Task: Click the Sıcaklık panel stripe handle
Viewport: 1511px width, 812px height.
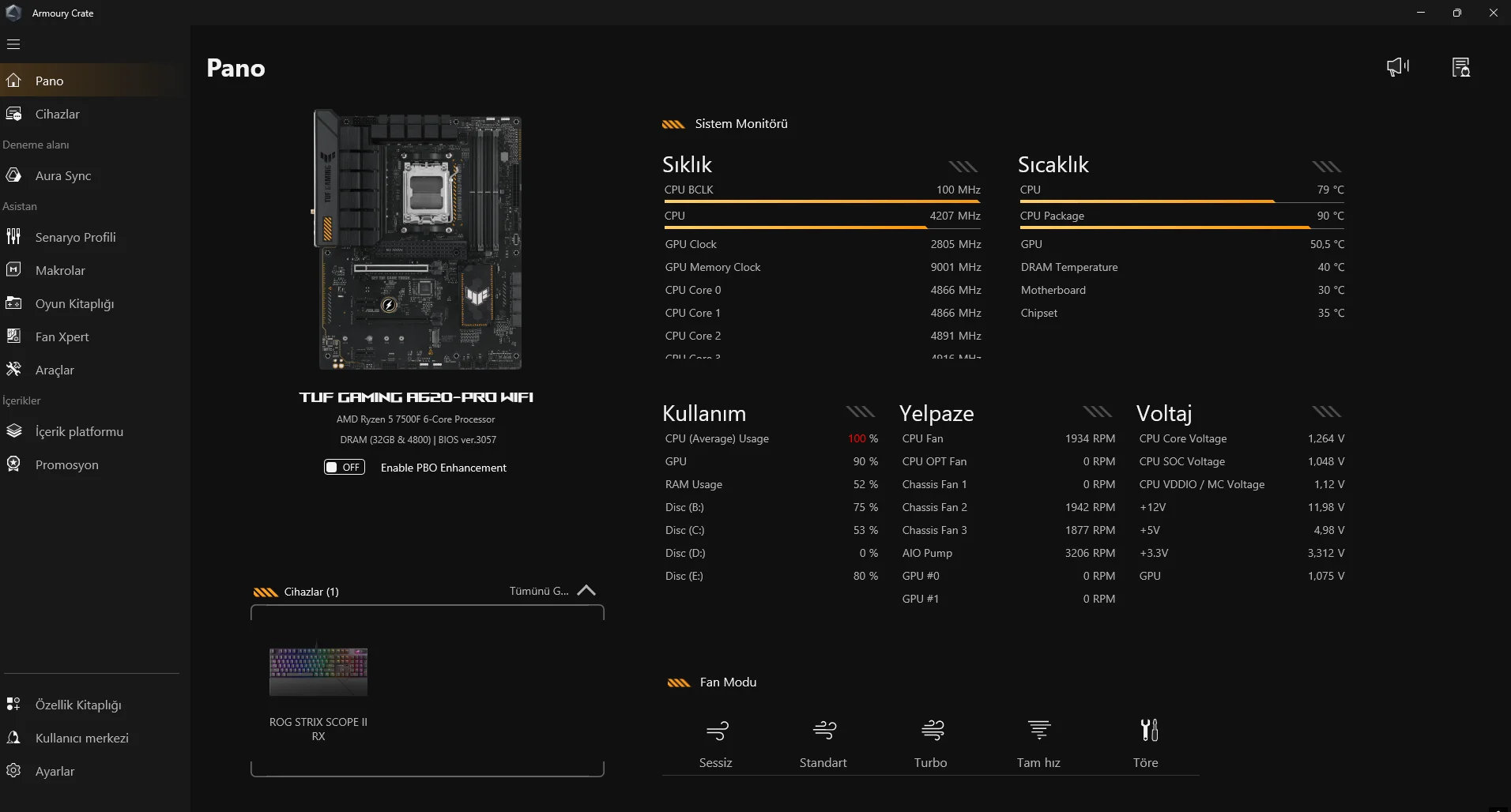Action: 1327,166
